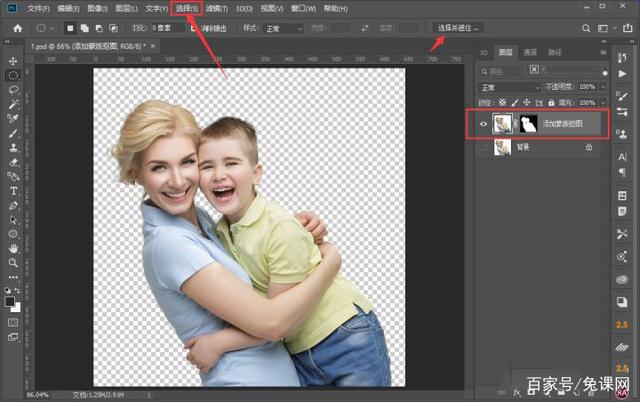
Task: Open the layer blend mode dropdown
Action: pos(510,87)
